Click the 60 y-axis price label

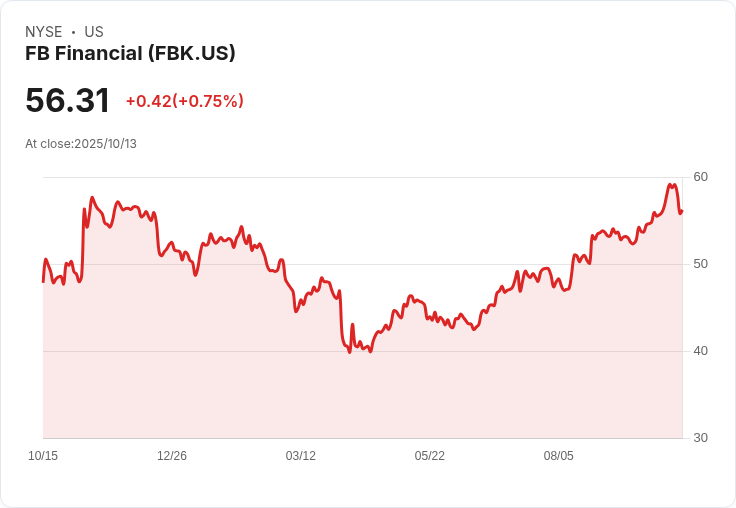coord(700,177)
